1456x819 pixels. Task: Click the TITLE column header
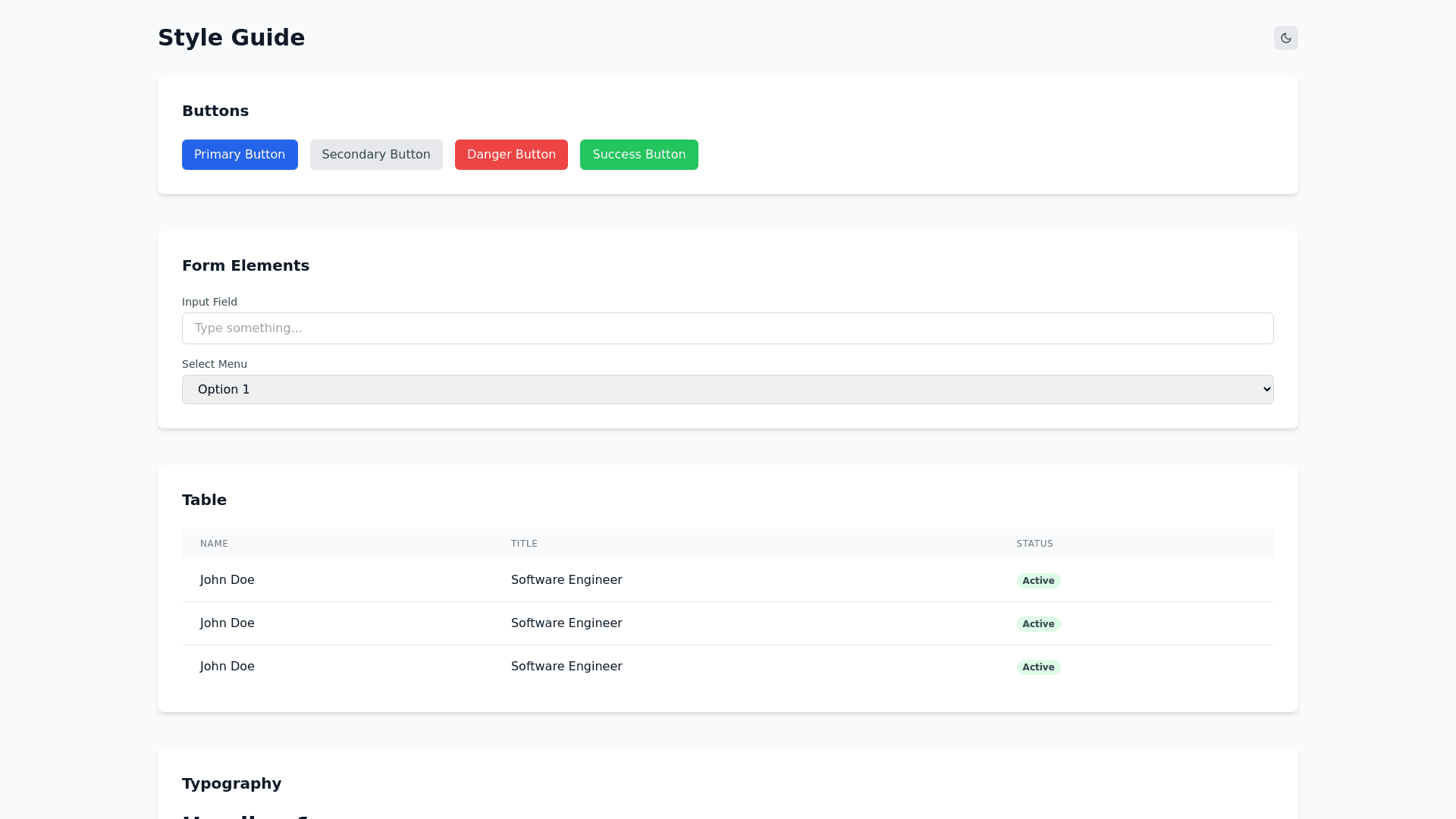pyautogui.click(x=524, y=544)
